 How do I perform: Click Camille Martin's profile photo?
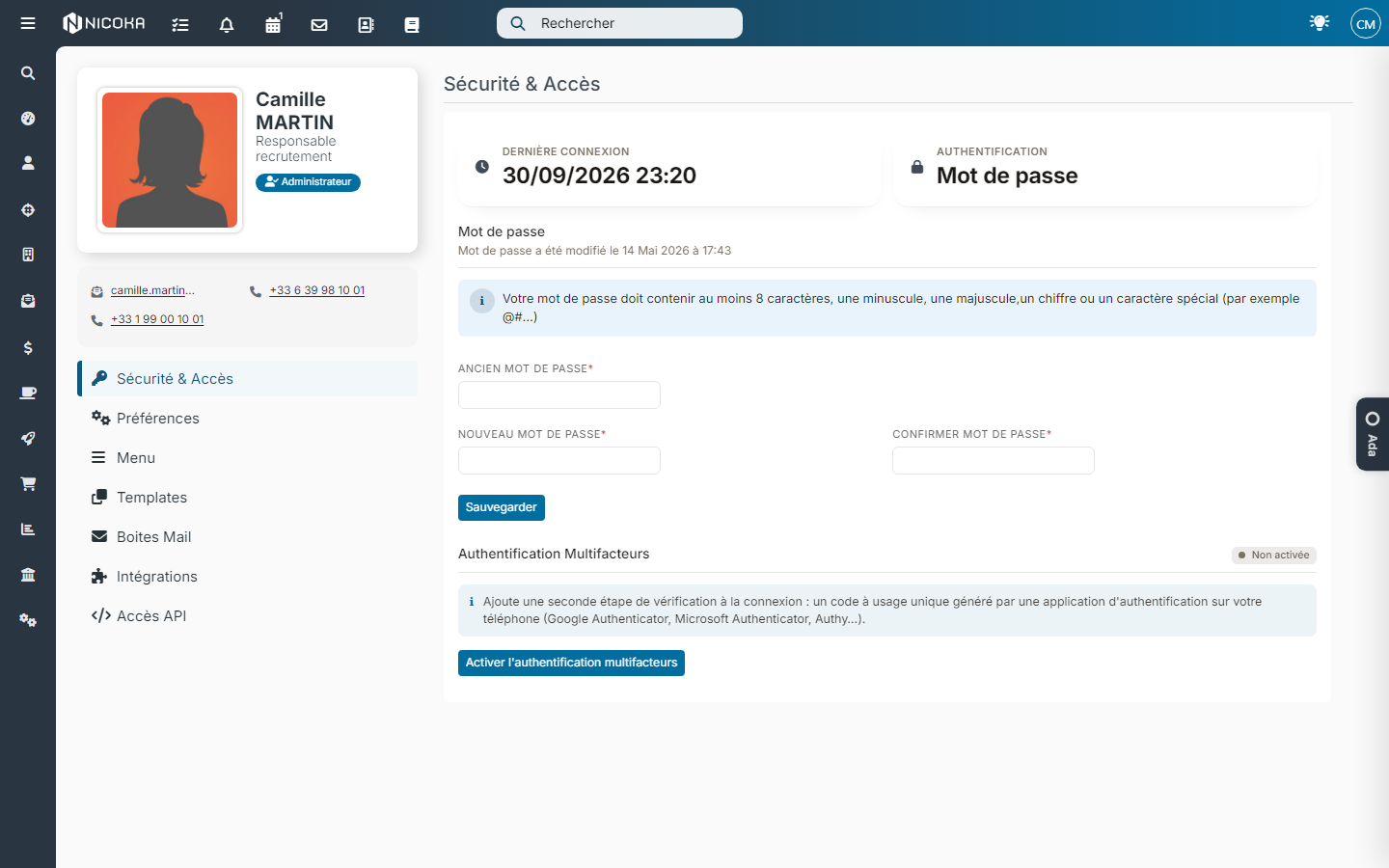click(x=170, y=160)
